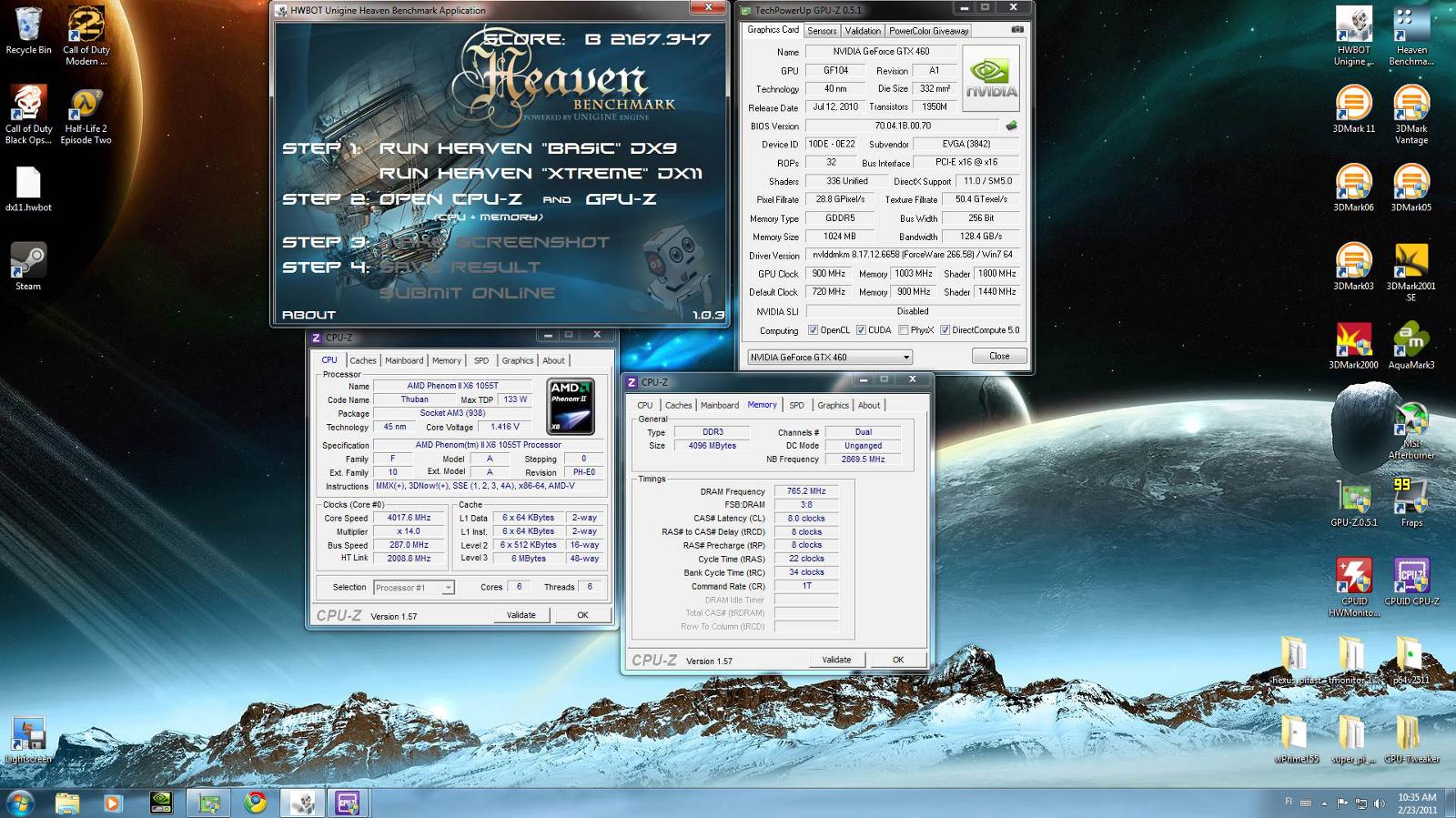The height and width of the screenshot is (818, 1456).
Task: Open the Windows Start orb
Action: [20, 803]
